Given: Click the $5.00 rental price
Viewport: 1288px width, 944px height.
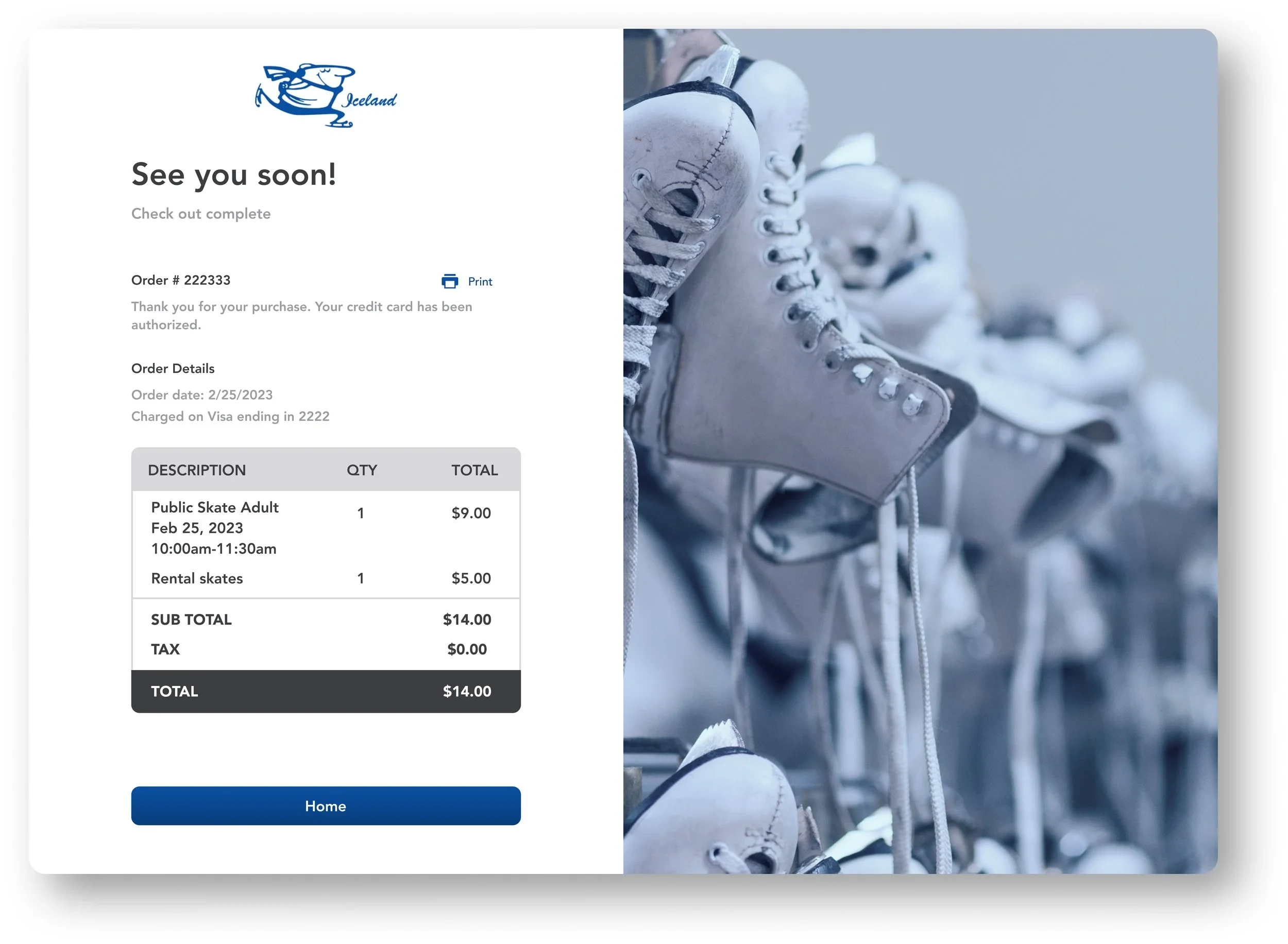Looking at the screenshot, I should point(470,578).
